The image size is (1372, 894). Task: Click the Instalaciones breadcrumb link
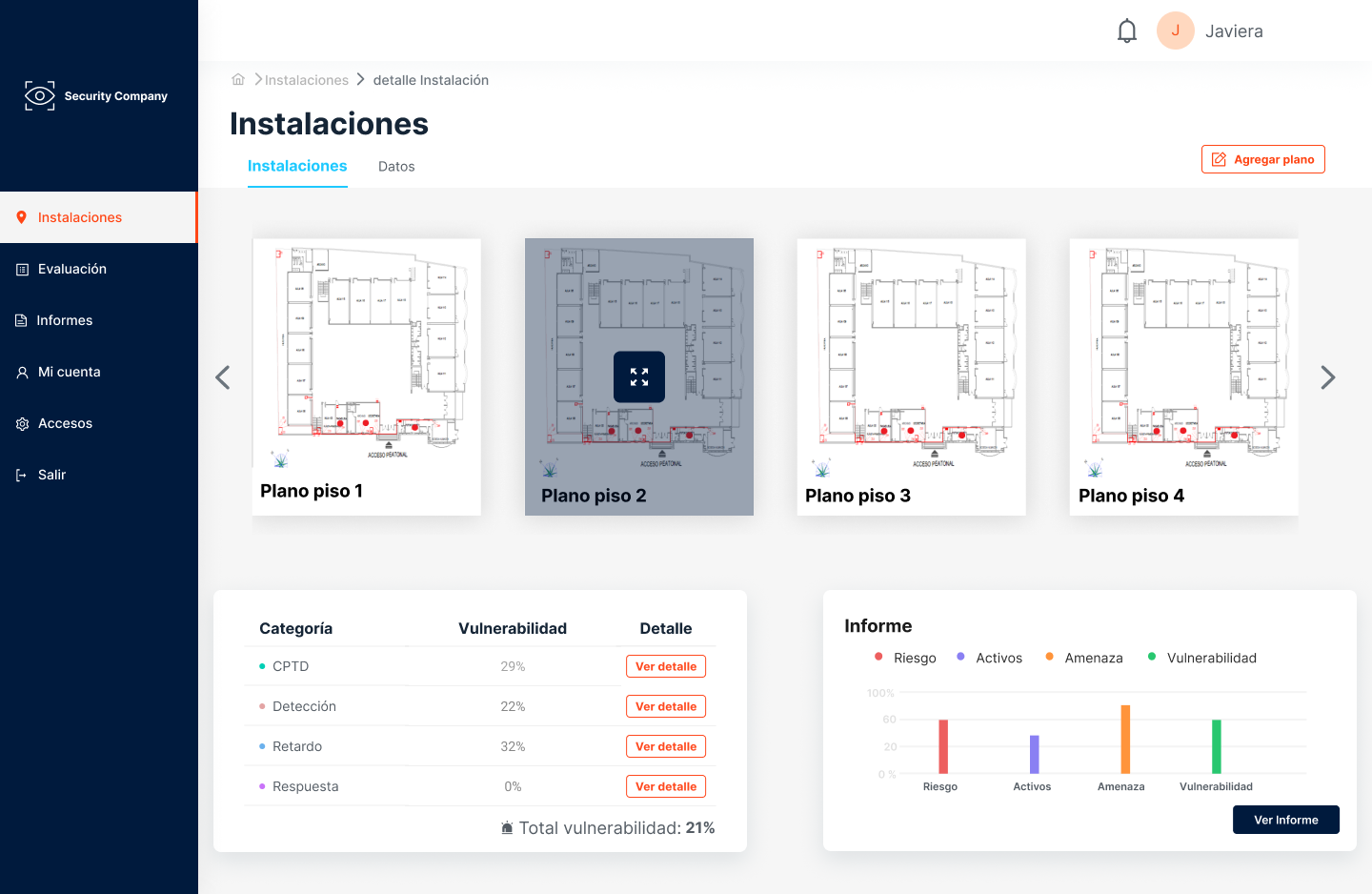coord(307,80)
